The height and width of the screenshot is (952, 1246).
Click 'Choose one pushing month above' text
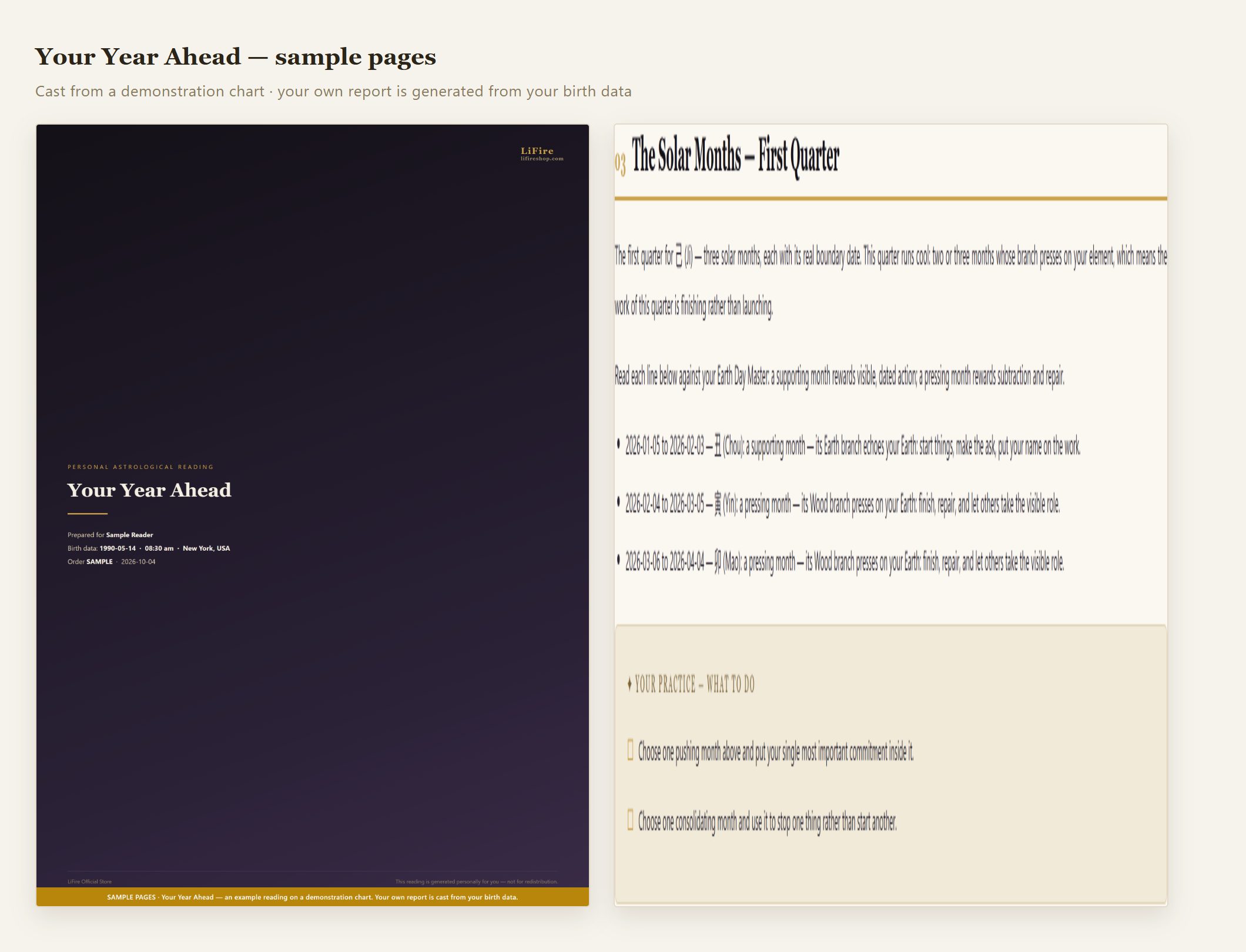tap(776, 752)
